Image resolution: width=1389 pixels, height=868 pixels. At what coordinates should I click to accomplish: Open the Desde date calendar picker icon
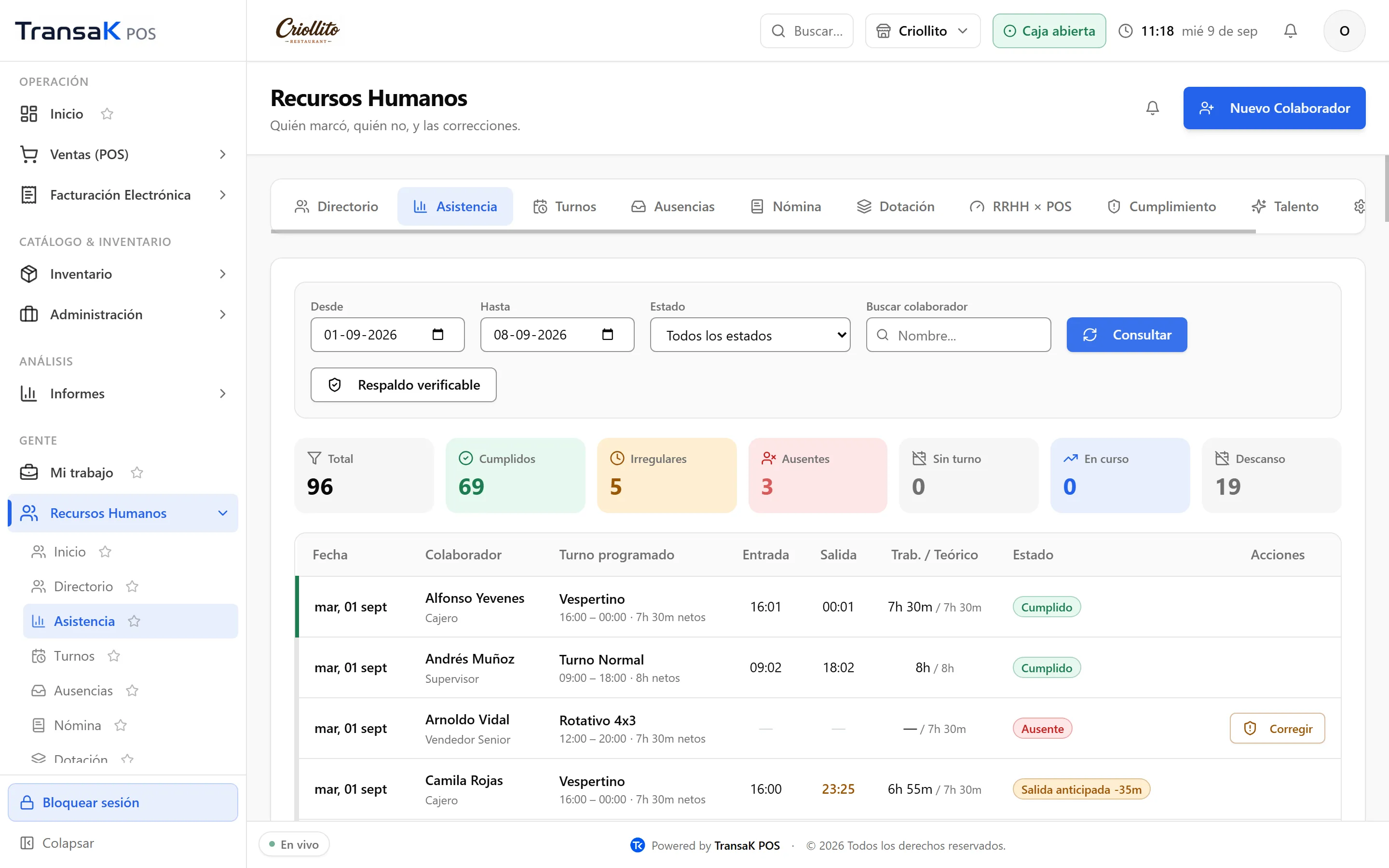click(438, 335)
